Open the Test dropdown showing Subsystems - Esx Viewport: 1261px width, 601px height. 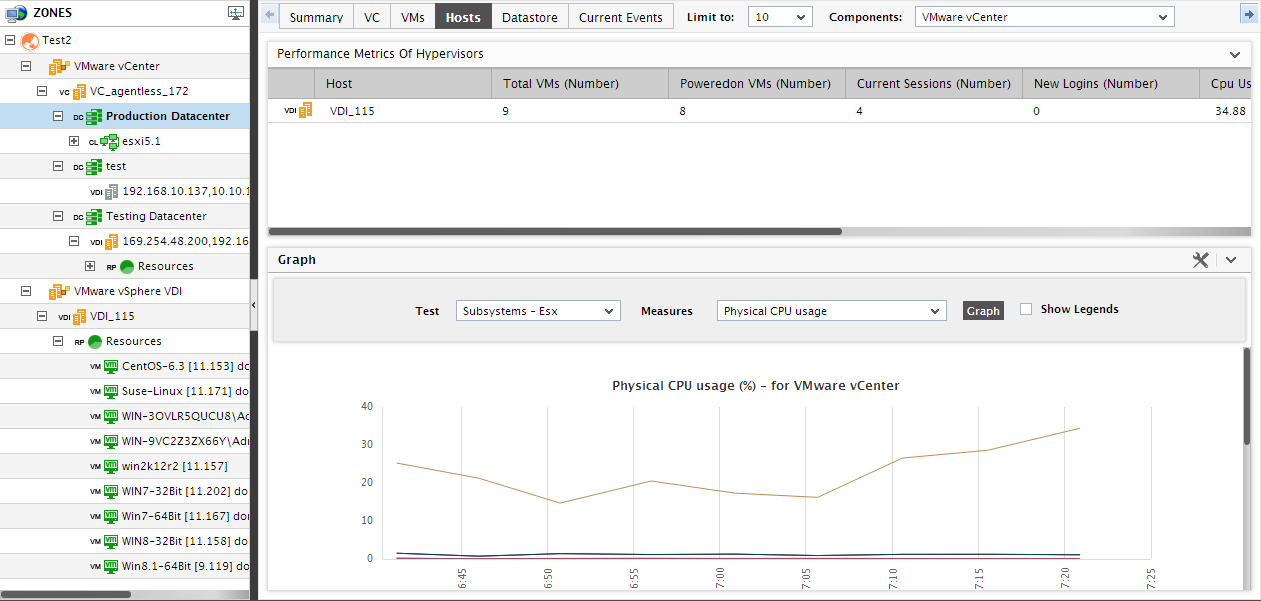(538, 311)
